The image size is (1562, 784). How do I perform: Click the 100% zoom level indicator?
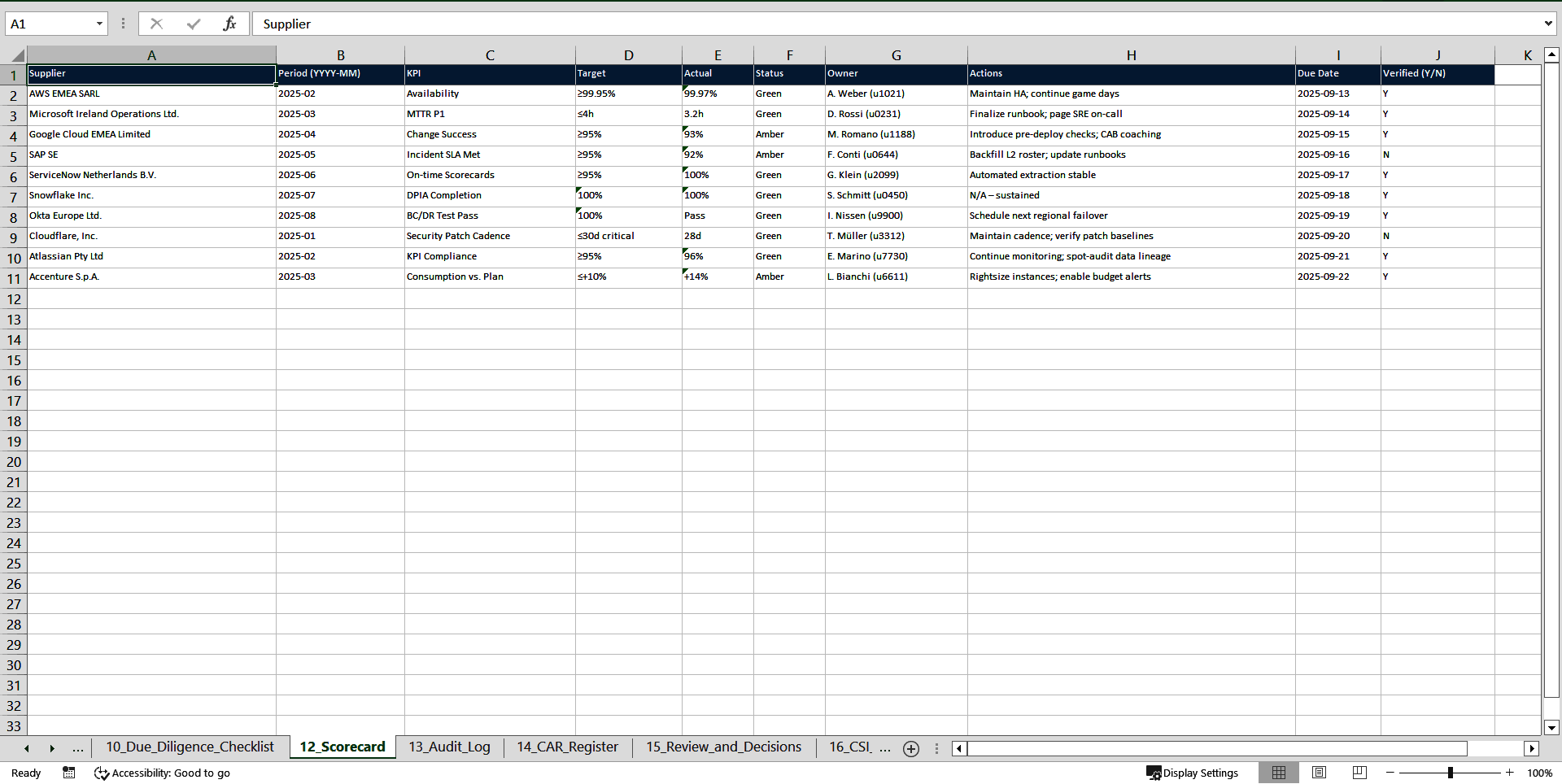[1539, 773]
